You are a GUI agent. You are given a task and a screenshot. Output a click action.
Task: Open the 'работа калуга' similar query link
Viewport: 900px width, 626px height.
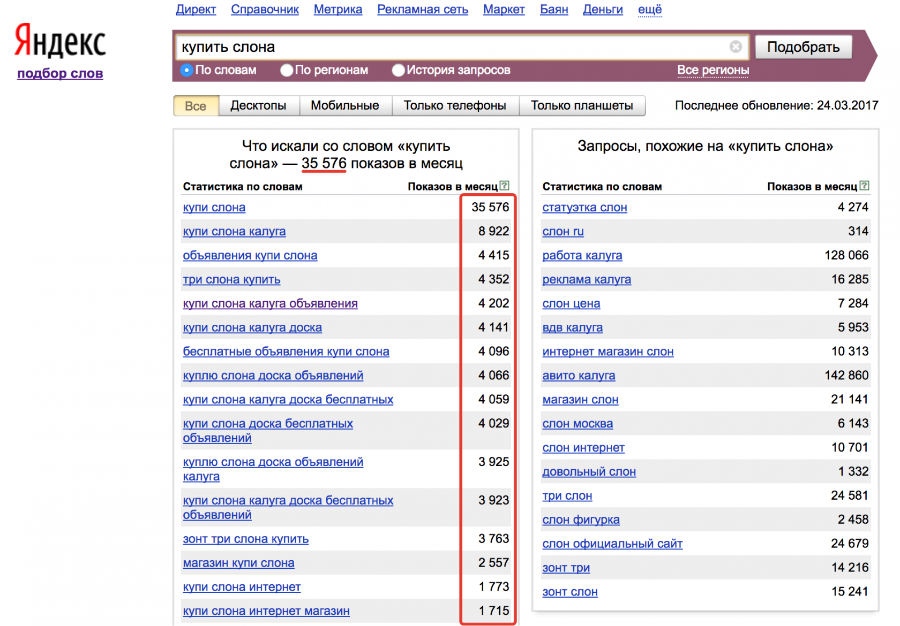tap(582, 256)
